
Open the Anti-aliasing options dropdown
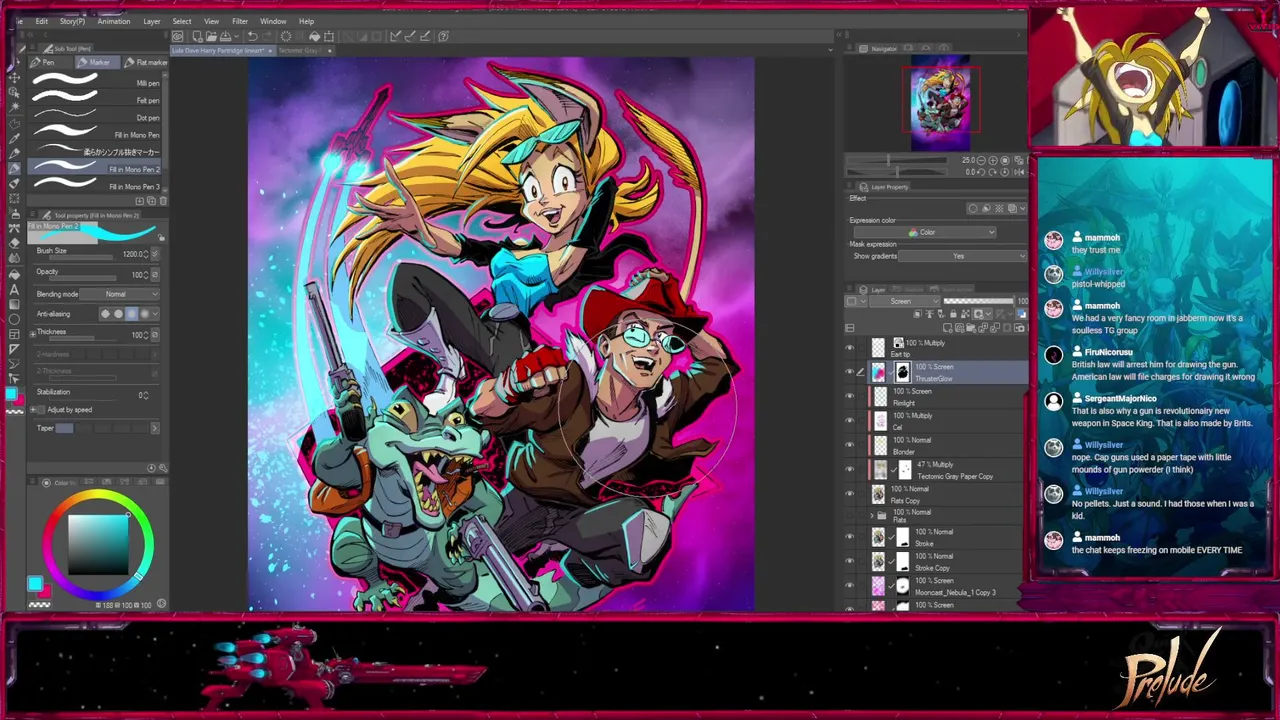(x=155, y=314)
